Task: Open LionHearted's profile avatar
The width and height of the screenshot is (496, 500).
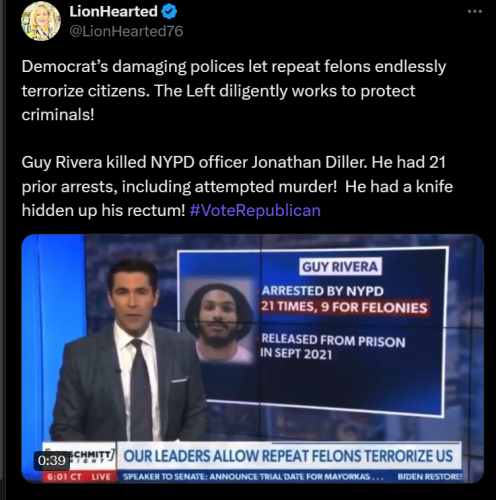Action: point(41,21)
